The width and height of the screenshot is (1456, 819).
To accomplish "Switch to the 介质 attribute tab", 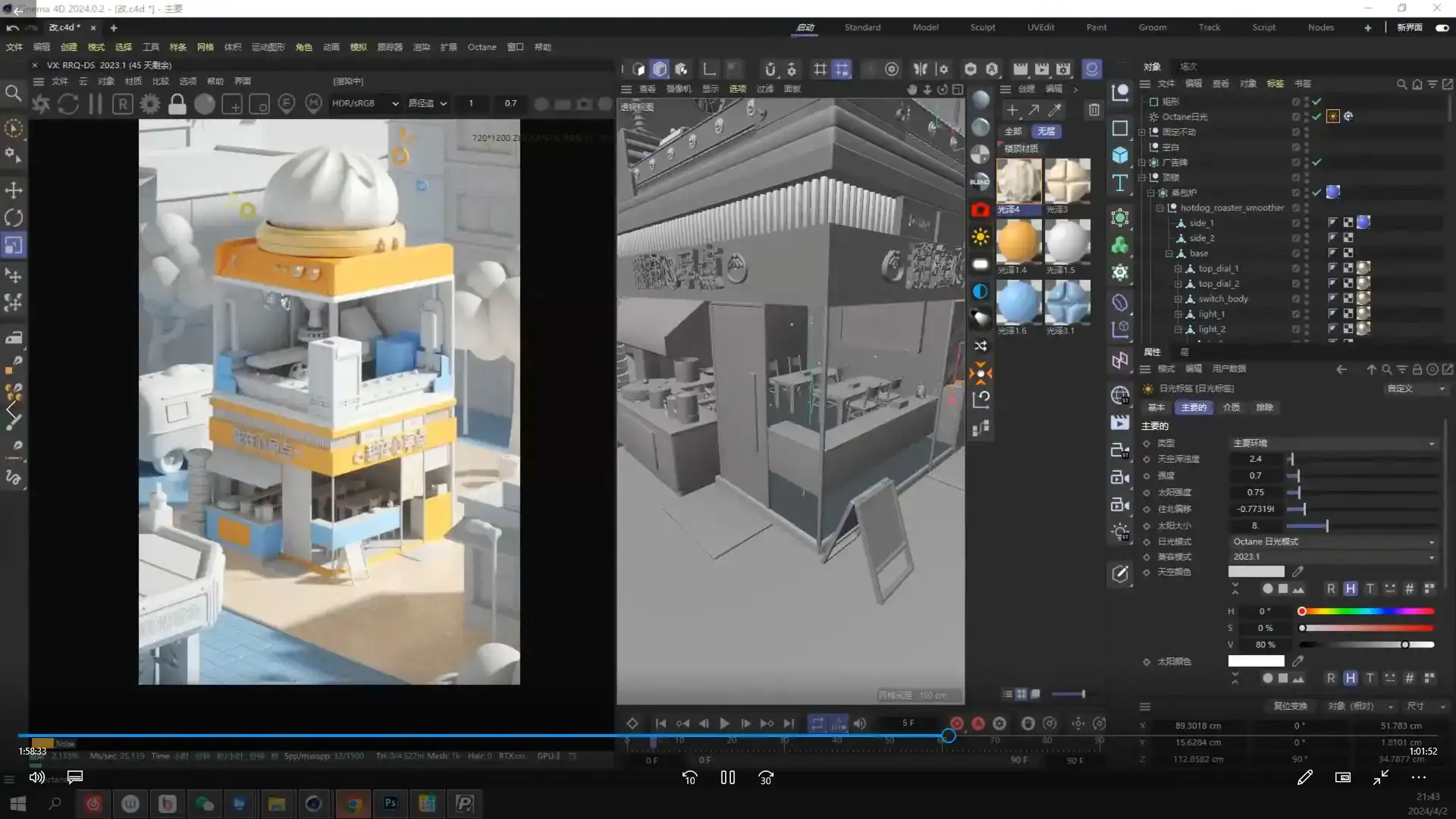I will [x=1232, y=407].
